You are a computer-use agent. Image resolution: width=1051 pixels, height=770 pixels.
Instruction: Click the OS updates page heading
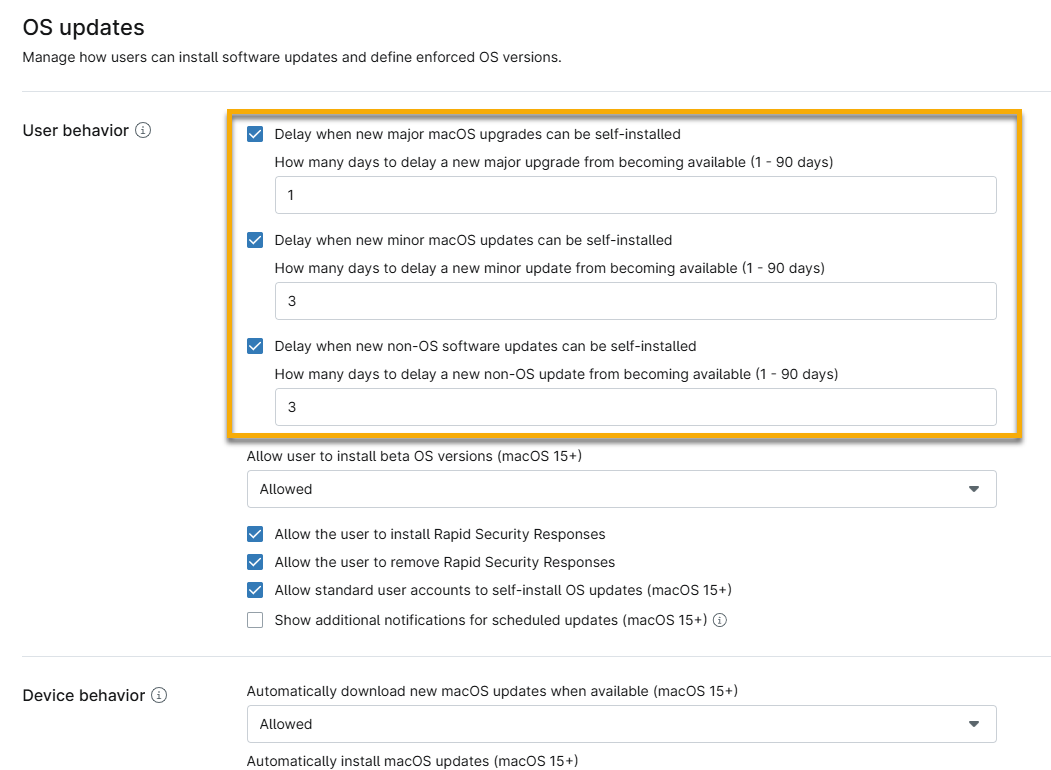tap(83, 27)
